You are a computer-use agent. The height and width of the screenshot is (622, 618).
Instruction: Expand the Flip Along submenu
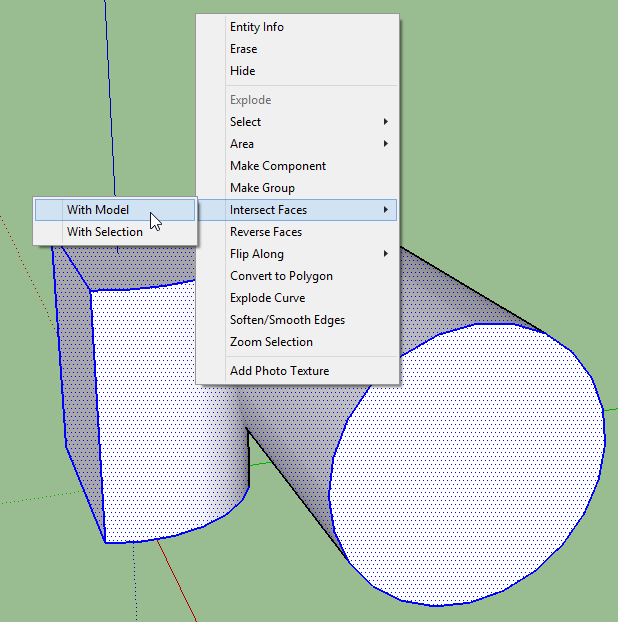(x=257, y=254)
